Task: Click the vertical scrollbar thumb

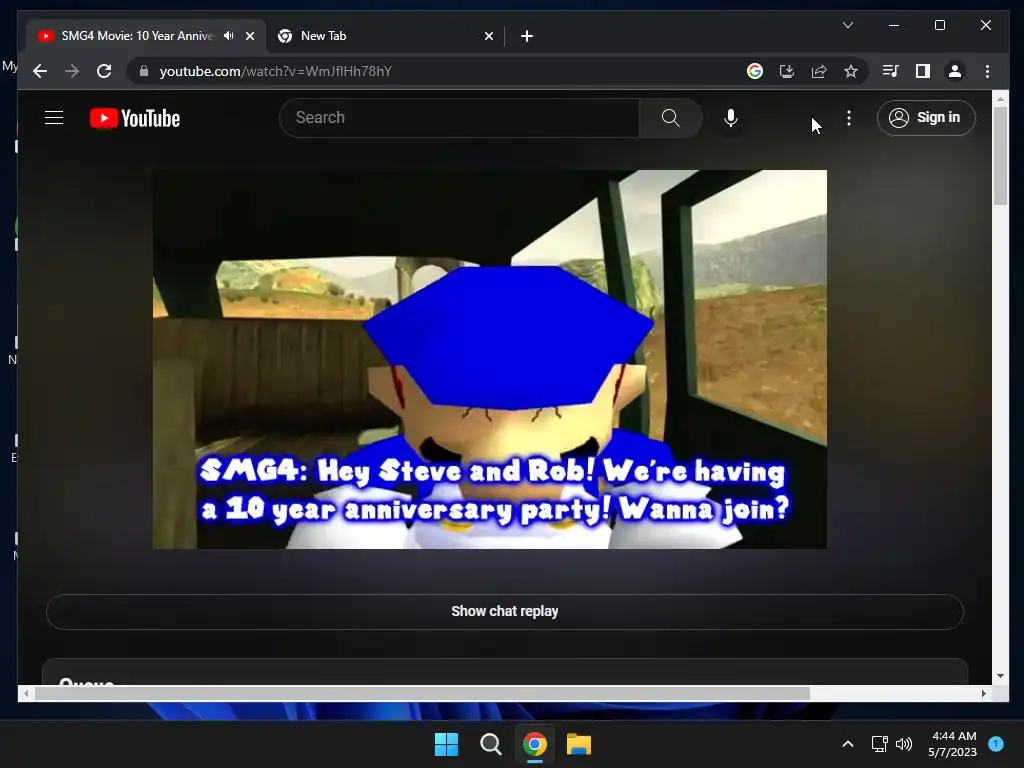Action: click(1000, 156)
